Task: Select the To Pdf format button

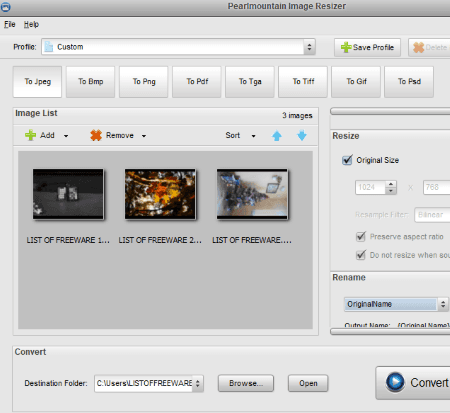Action: tap(197, 82)
